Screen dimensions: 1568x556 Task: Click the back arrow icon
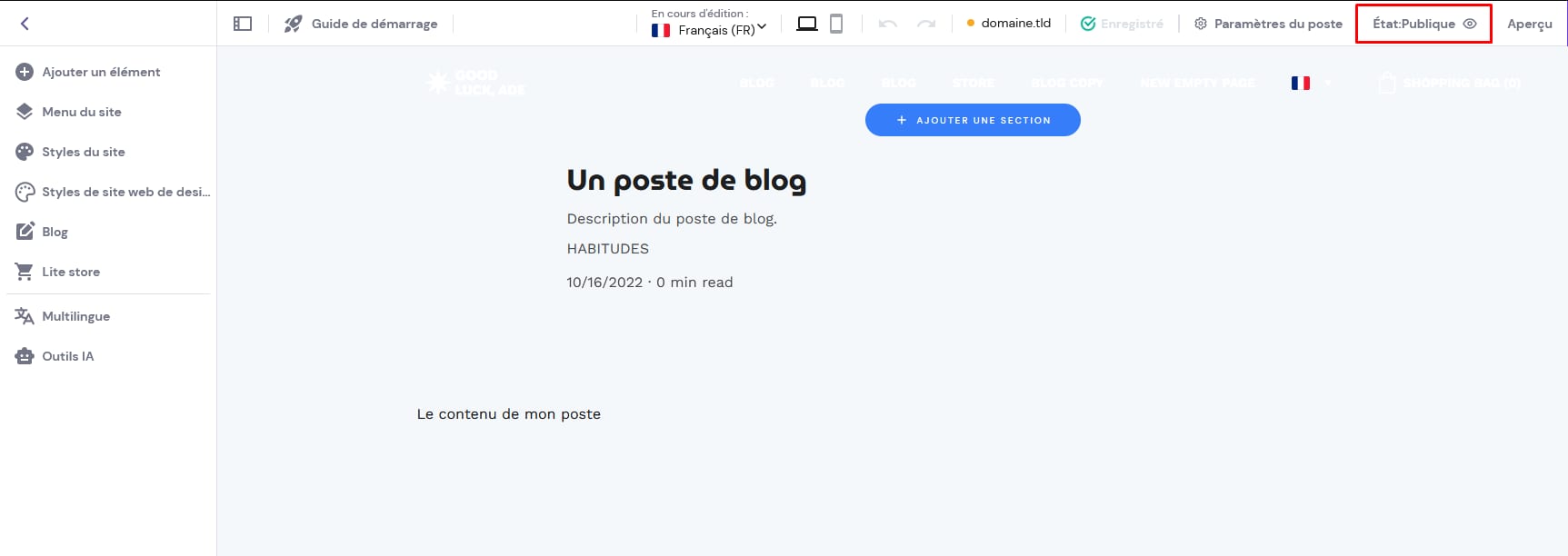click(25, 24)
